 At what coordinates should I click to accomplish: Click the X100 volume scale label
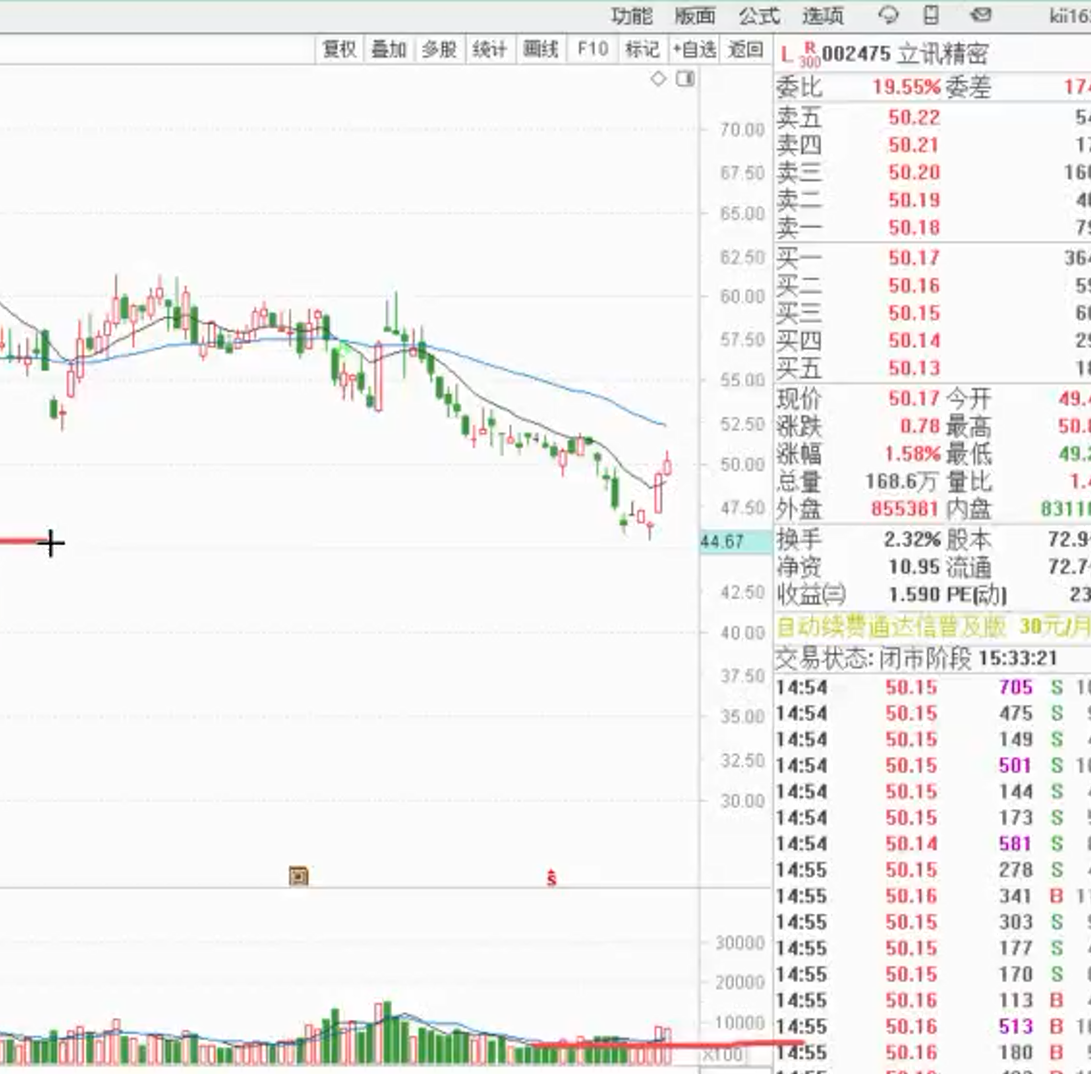722,1054
